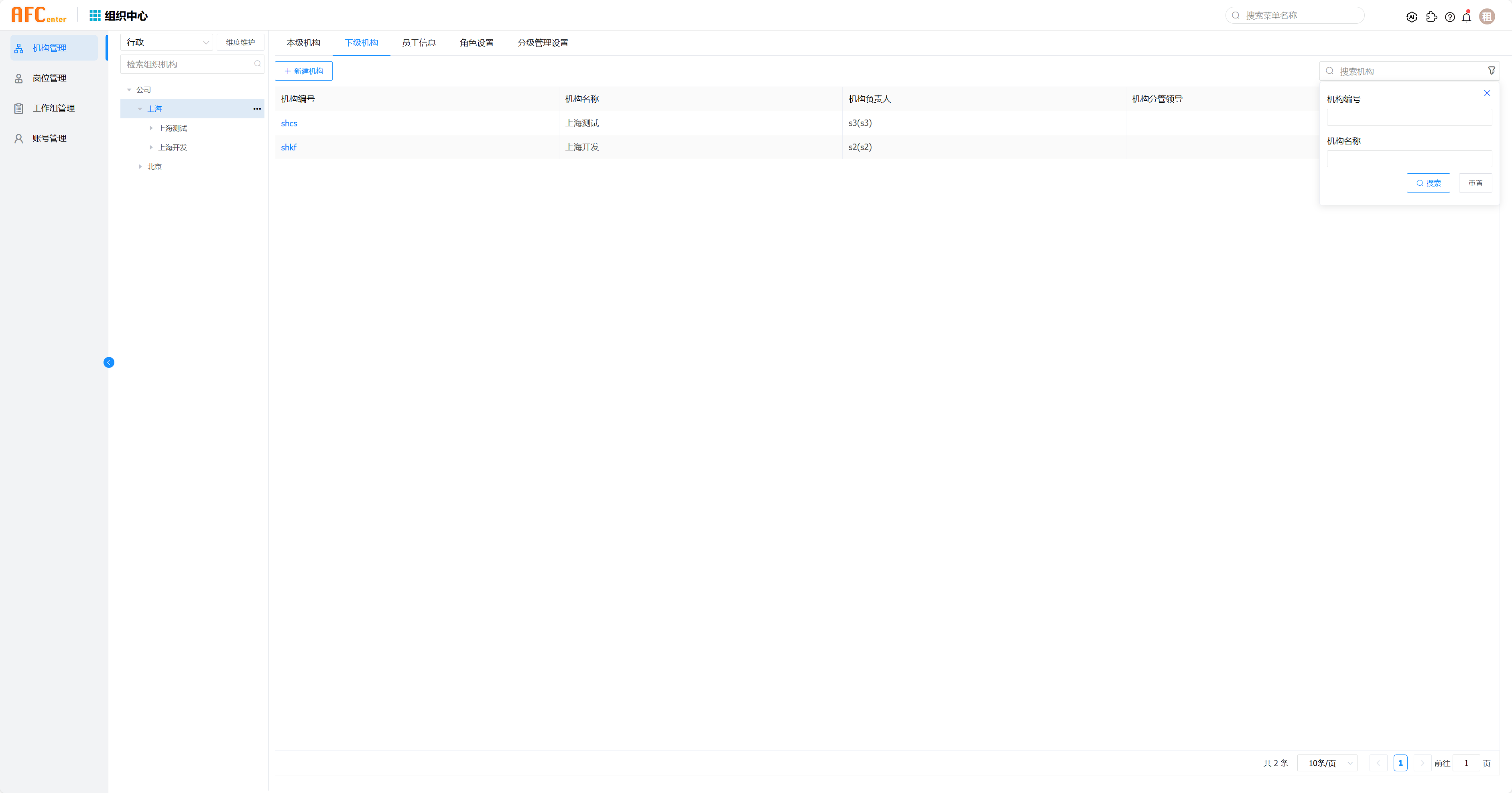
Task: Click the 新建机构 button
Action: pos(303,71)
